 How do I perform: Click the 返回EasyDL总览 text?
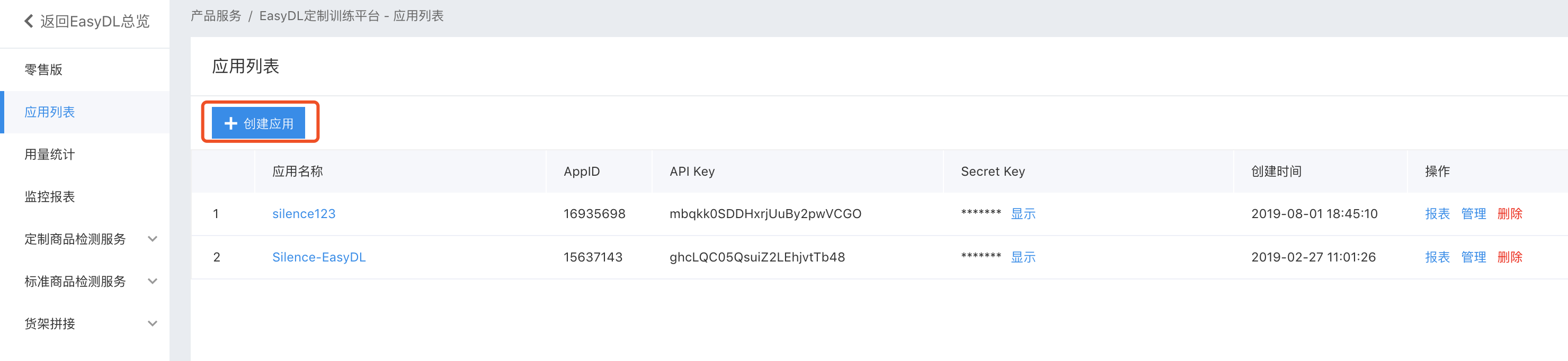tap(95, 21)
